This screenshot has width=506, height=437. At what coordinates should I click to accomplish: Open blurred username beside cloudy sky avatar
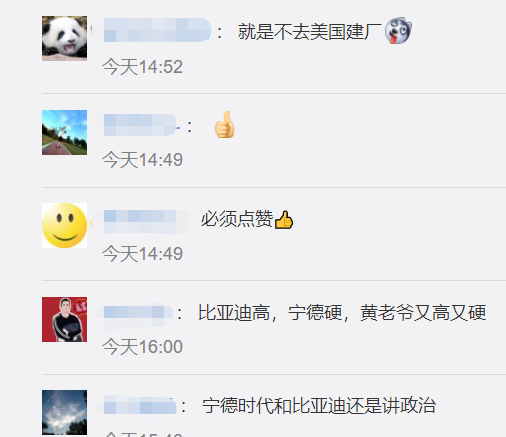coord(140,406)
